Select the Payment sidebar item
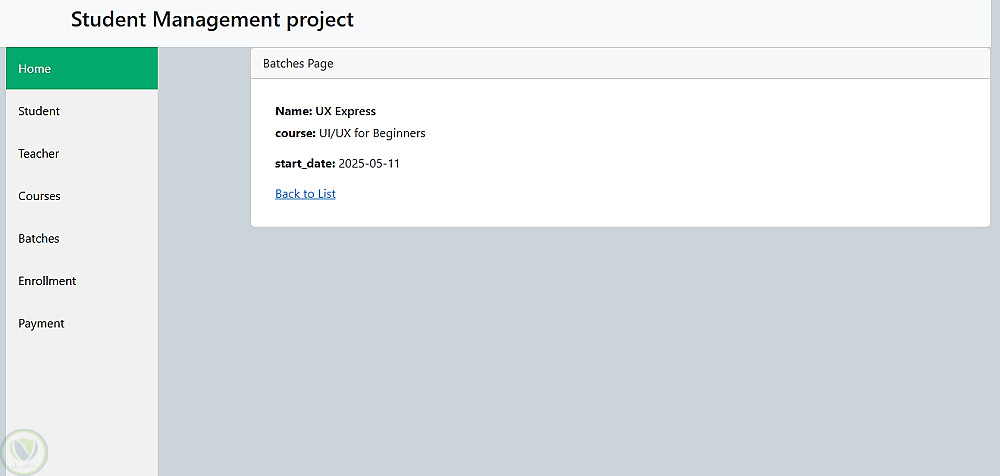1000x476 pixels. tap(41, 324)
